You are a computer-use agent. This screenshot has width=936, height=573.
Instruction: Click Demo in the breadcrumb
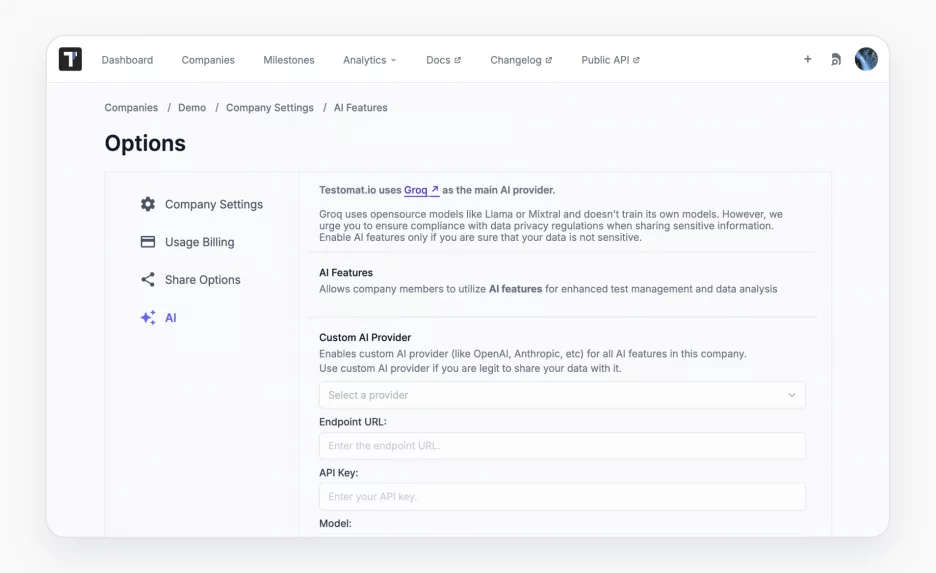pos(192,107)
